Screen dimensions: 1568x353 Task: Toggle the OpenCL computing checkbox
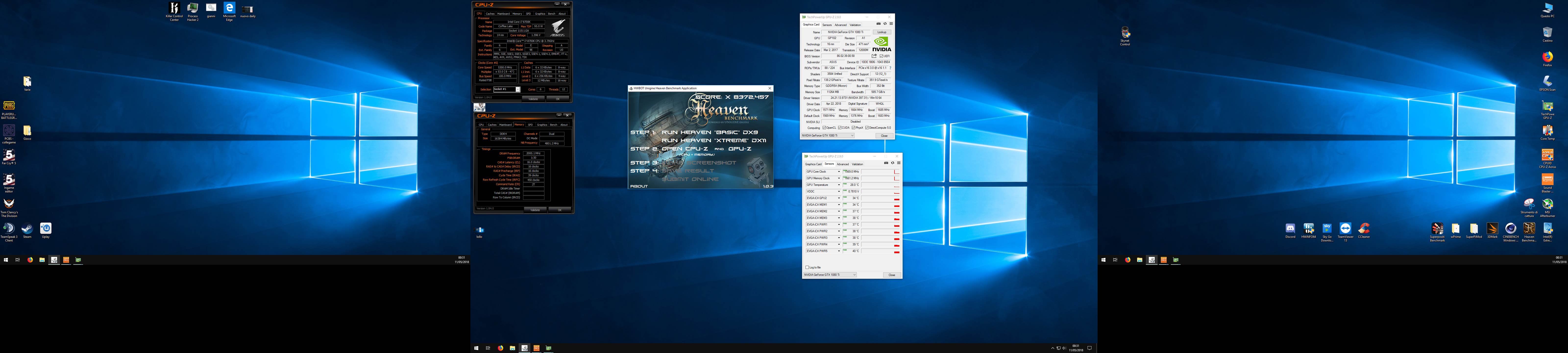(824, 128)
